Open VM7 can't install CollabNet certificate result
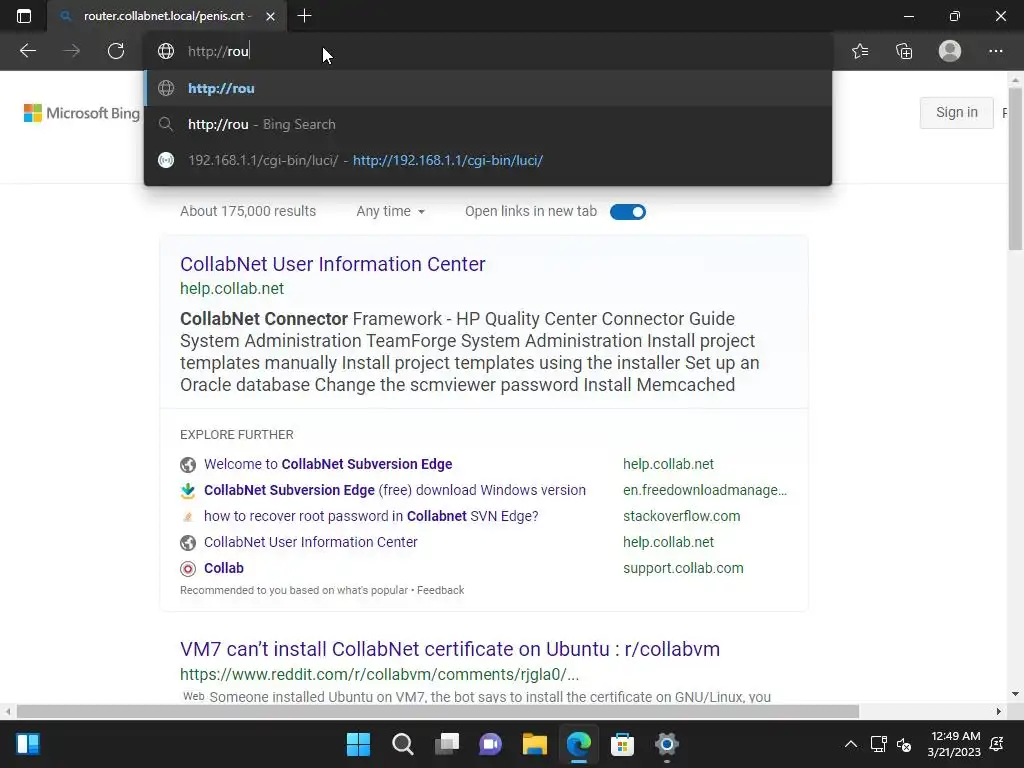 point(450,649)
